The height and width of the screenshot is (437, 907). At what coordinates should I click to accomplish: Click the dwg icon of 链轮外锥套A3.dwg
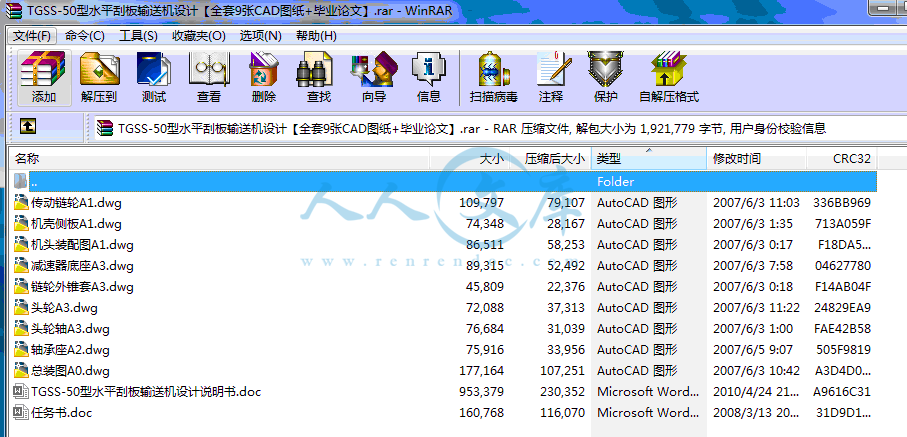21,287
